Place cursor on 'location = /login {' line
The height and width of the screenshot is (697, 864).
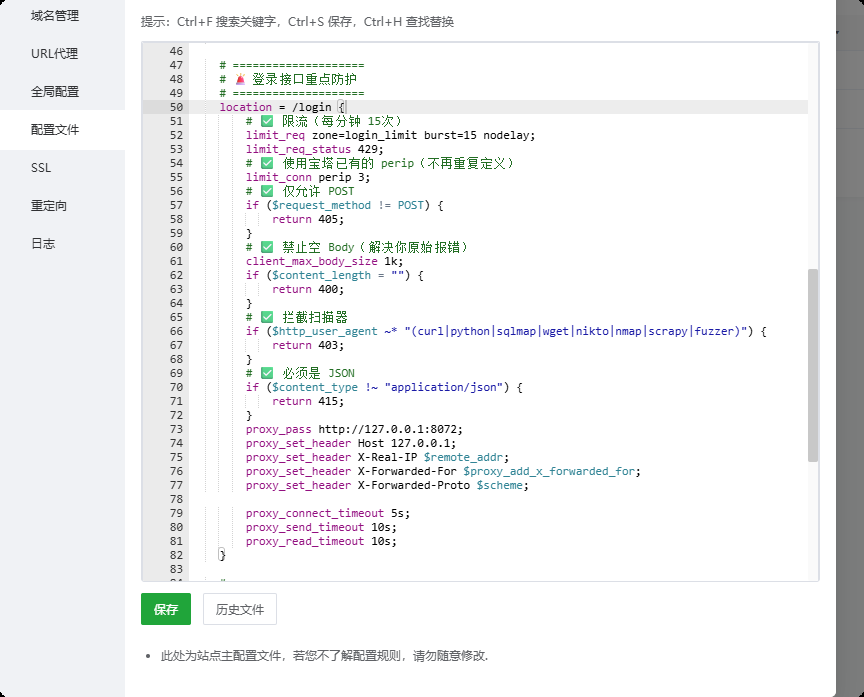[282, 107]
